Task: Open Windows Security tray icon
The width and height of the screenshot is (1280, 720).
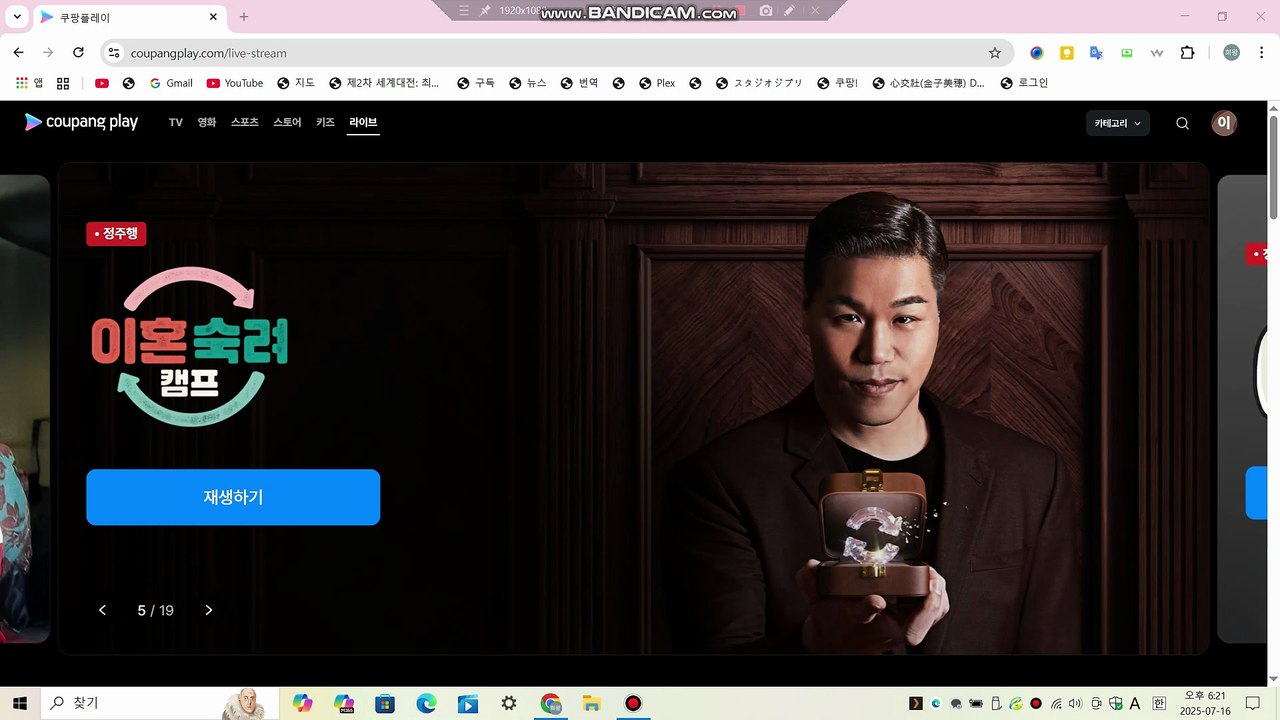Action: click(1116, 703)
